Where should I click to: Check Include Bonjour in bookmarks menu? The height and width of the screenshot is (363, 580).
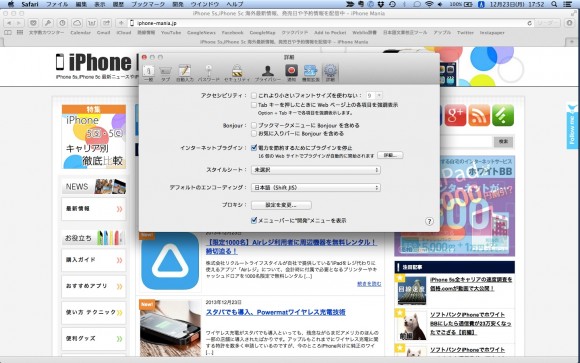(254, 125)
